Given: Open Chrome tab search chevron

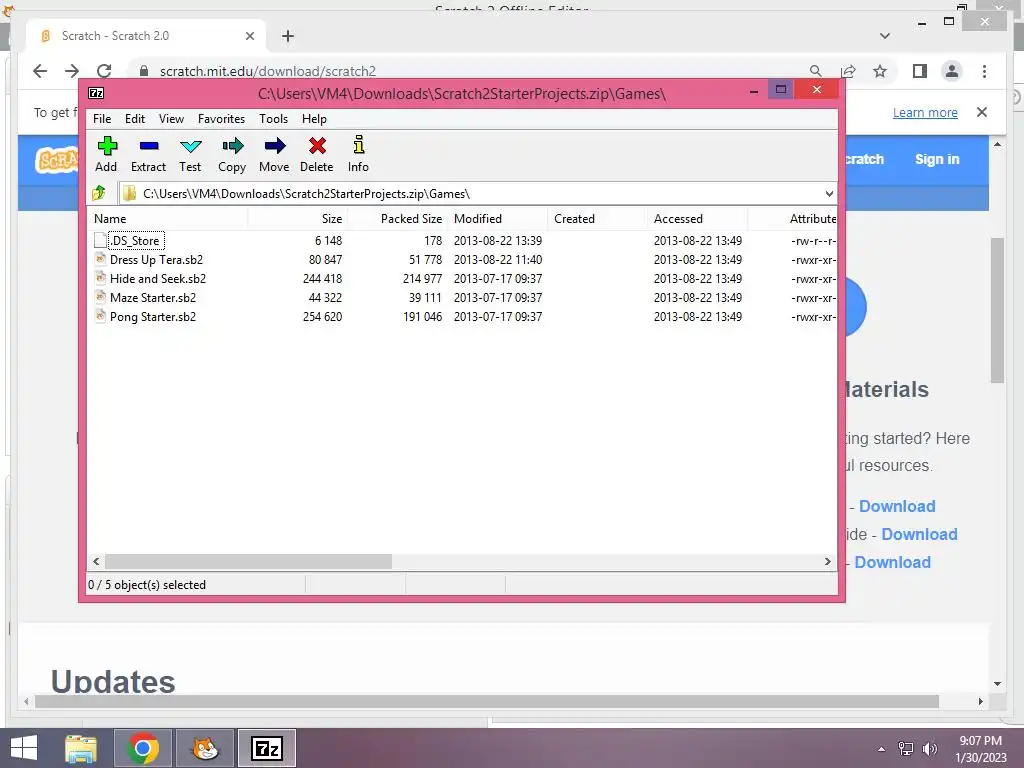Looking at the screenshot, I should (x=884, y=36).
